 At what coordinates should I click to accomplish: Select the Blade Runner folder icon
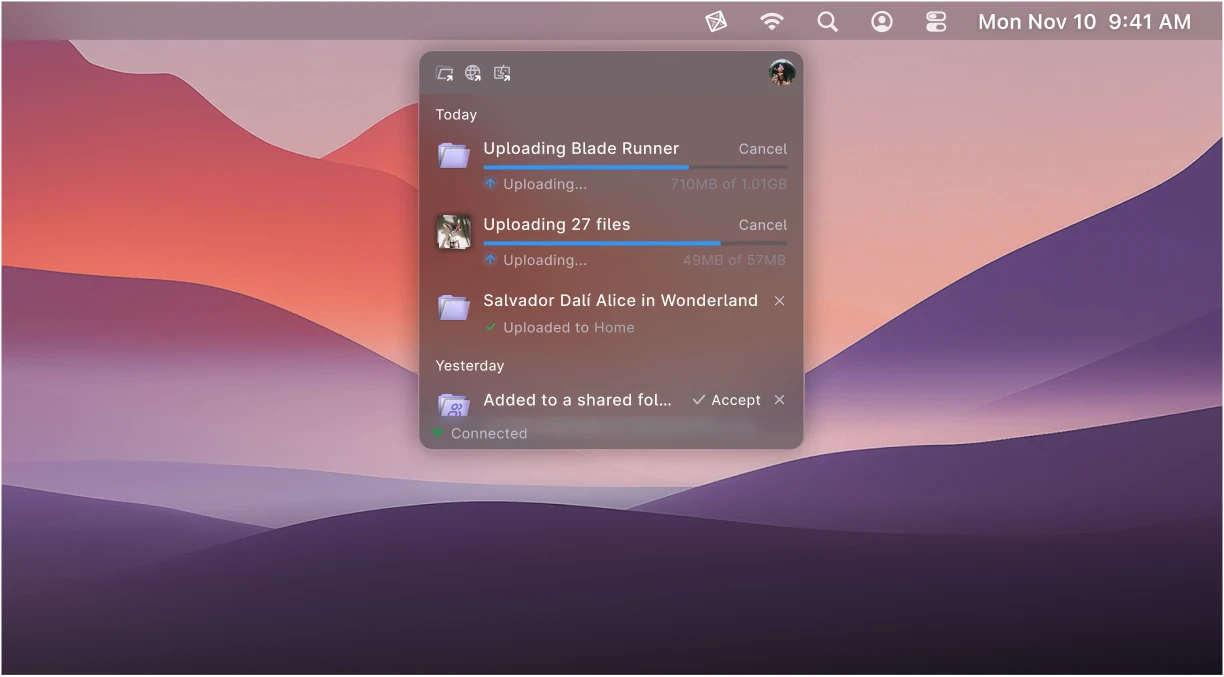click(x=453, y=155)
